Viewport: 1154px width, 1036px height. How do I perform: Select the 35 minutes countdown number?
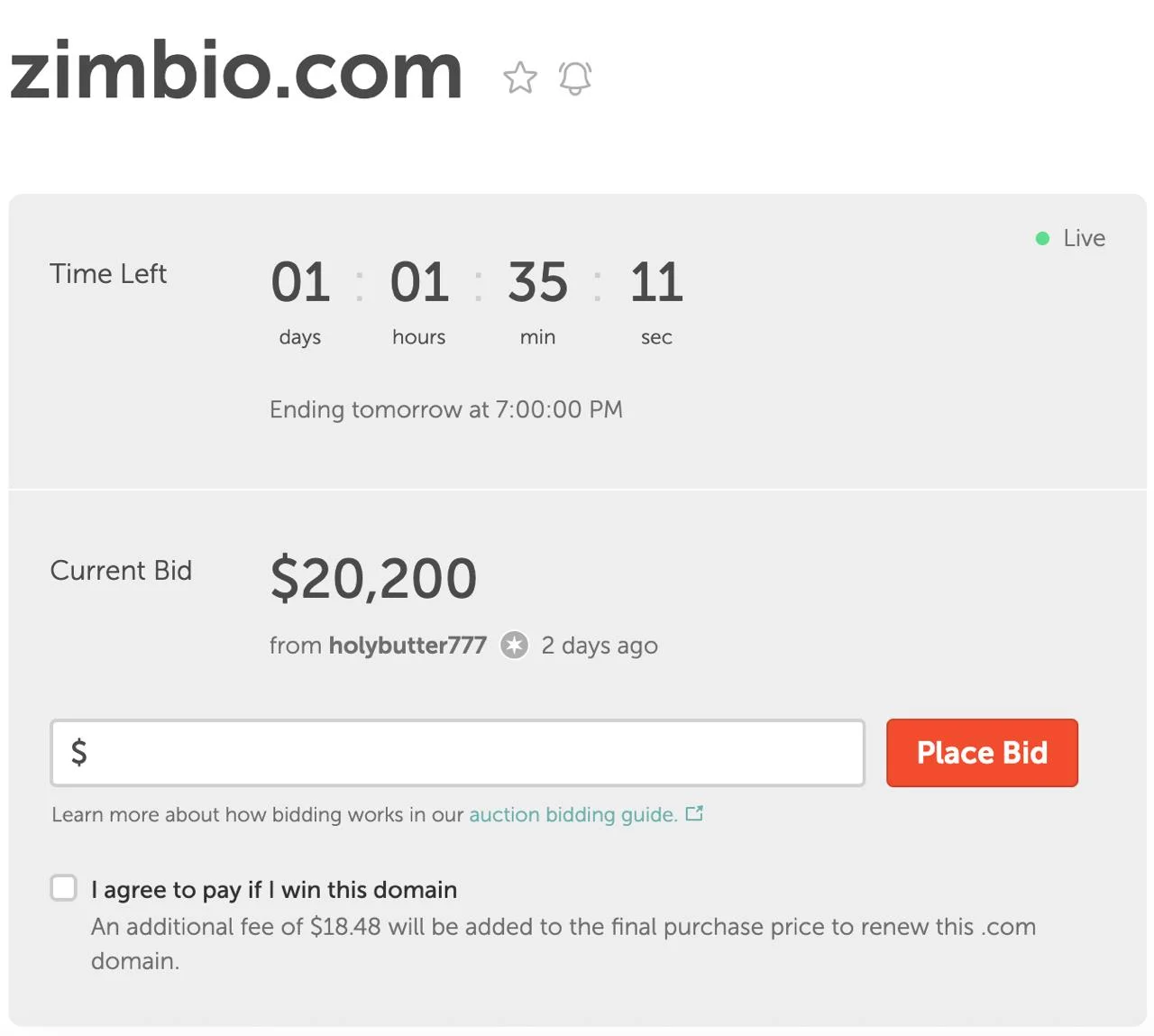click(537, 282)
